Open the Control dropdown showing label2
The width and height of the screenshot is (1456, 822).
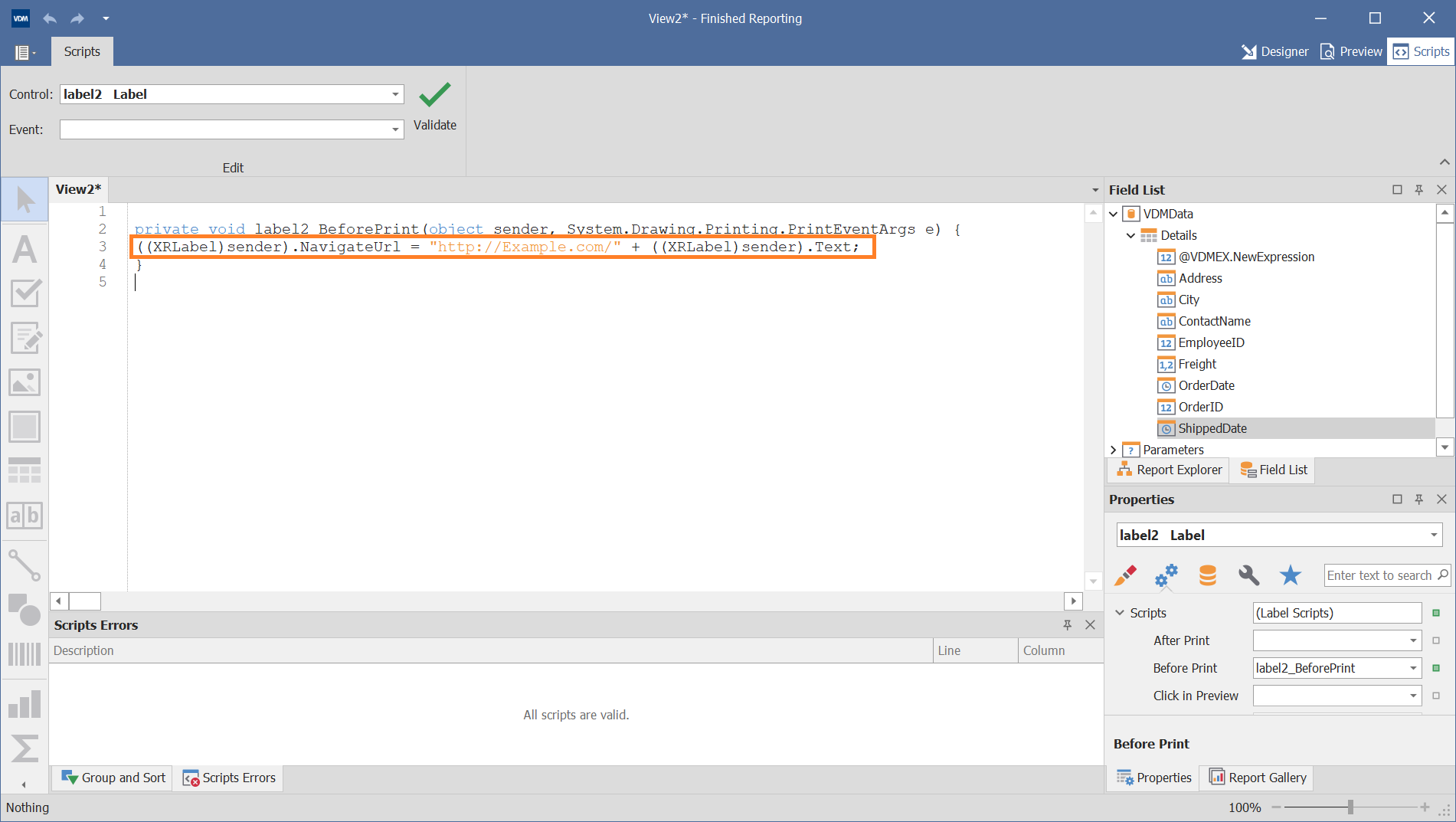tap(394, 93)
